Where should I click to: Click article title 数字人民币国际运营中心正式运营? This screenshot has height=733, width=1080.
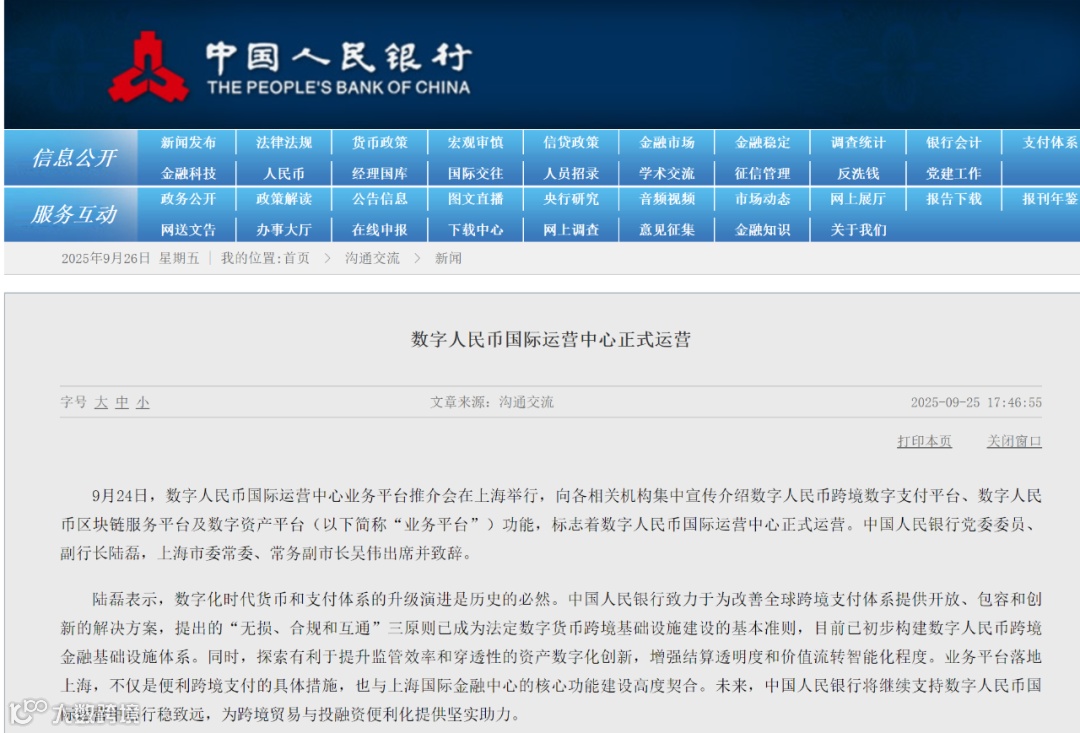pos(551,340)
